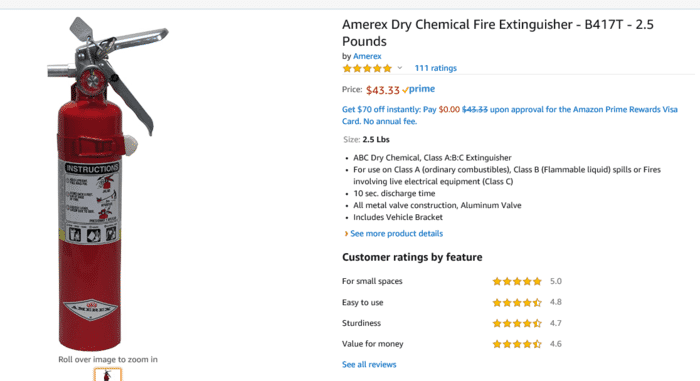Click the overall star rating icons
The width and height of the screenshot is (700, 381).
point(367,68)
